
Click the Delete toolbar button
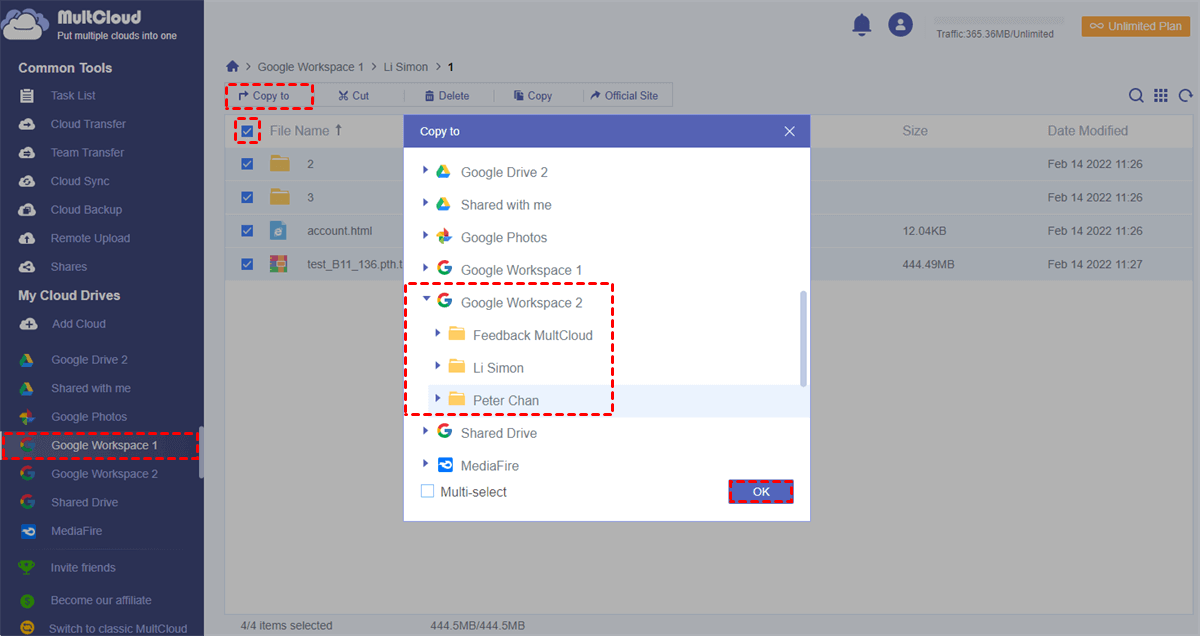coord(446,96)
